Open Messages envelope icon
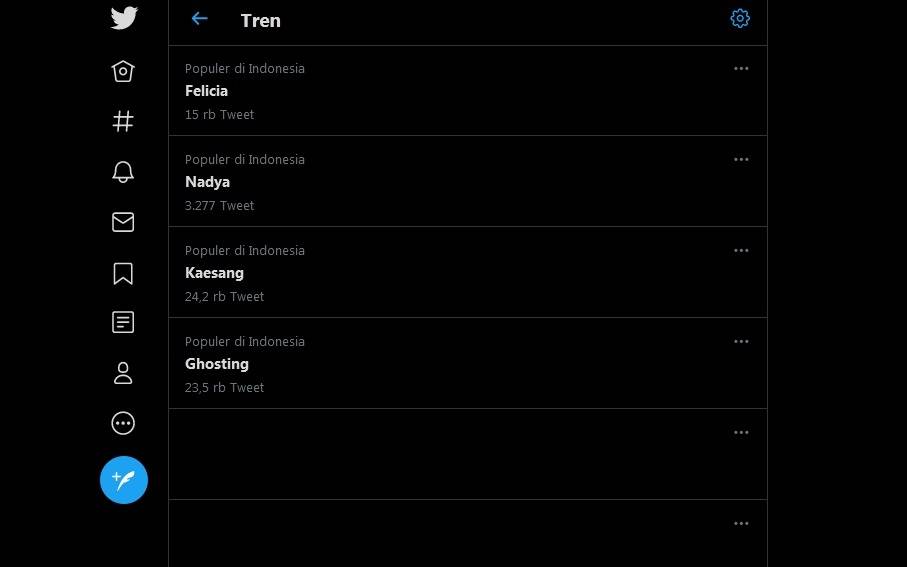 123,222
